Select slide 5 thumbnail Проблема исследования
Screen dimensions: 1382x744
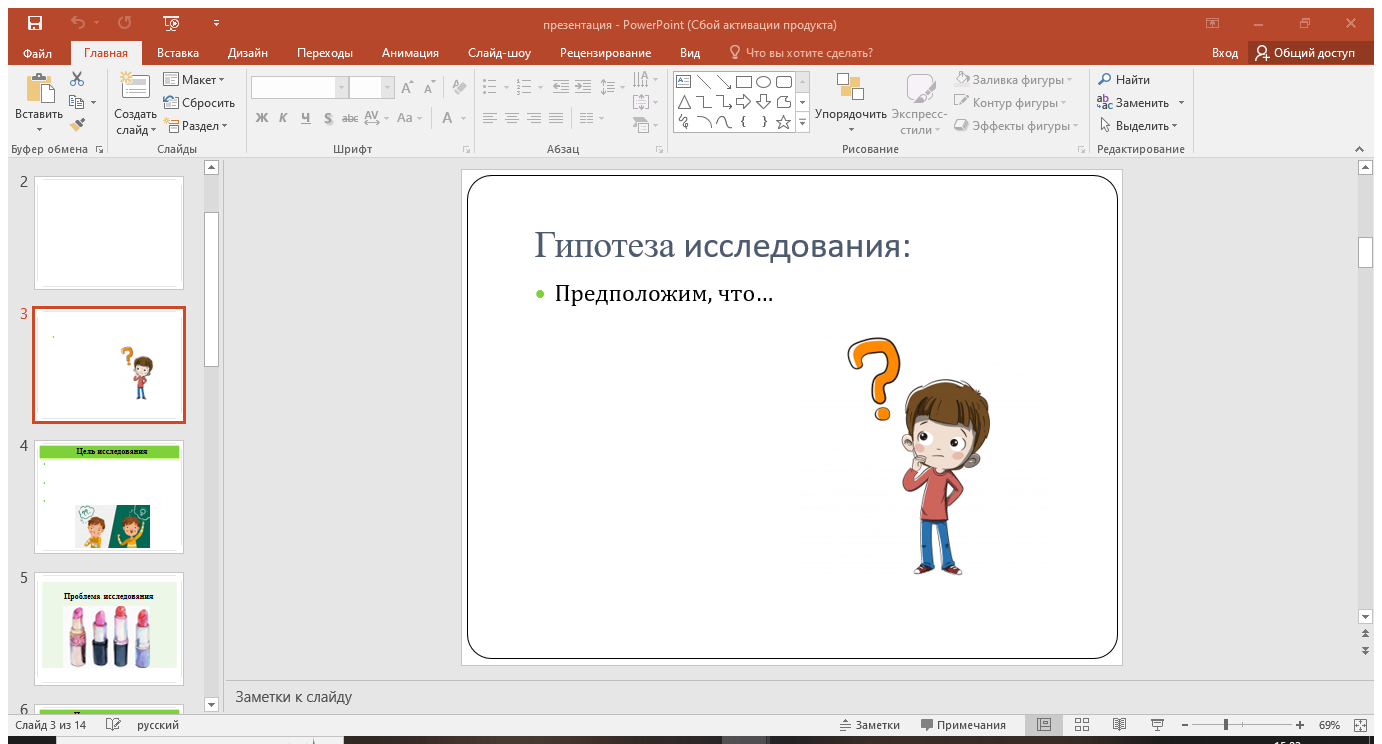(109, 628)
